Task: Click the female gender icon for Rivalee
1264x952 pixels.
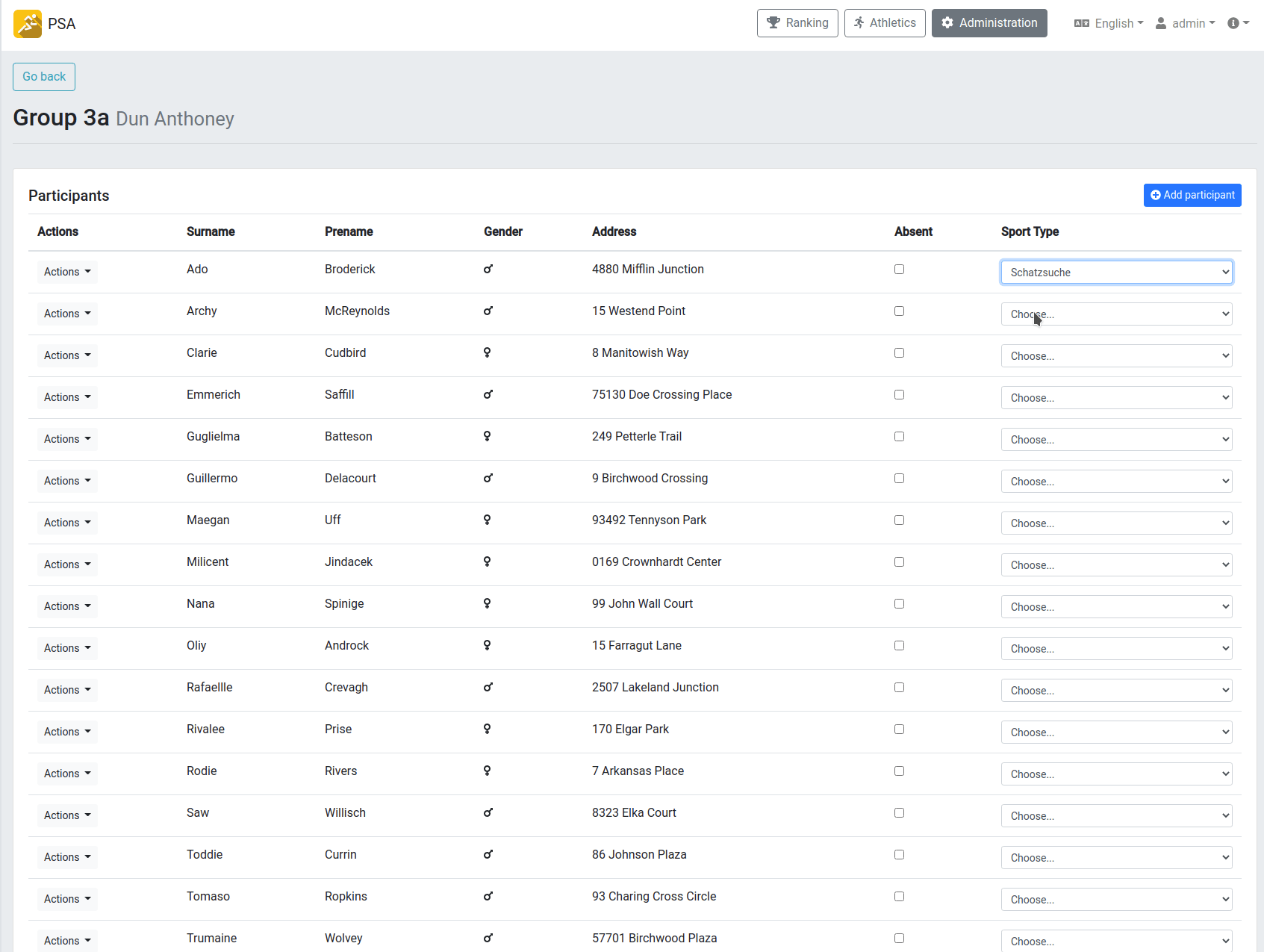Action: tap(487, 729)
